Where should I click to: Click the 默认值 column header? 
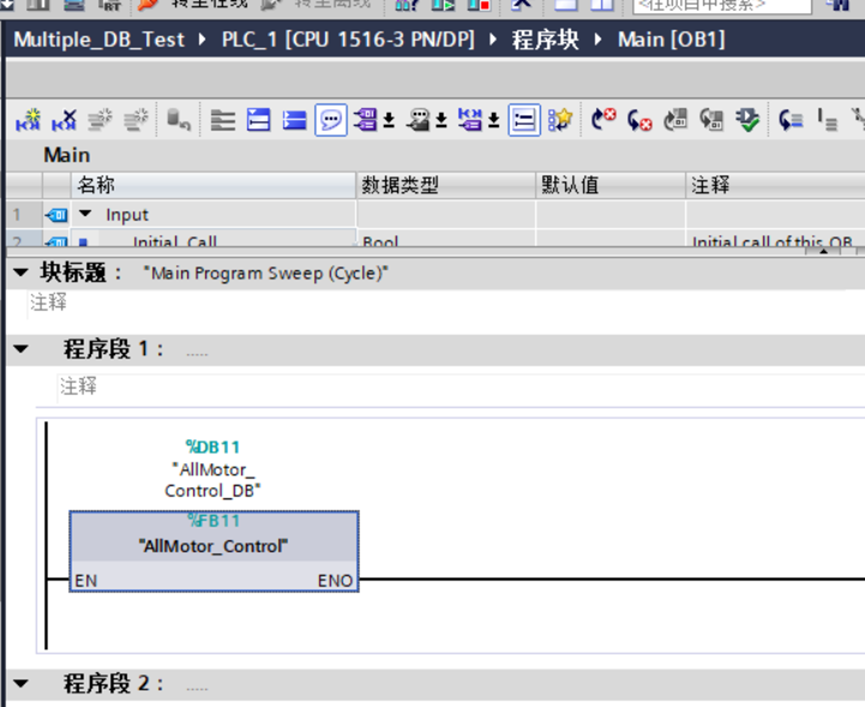(x=611, y=185)
